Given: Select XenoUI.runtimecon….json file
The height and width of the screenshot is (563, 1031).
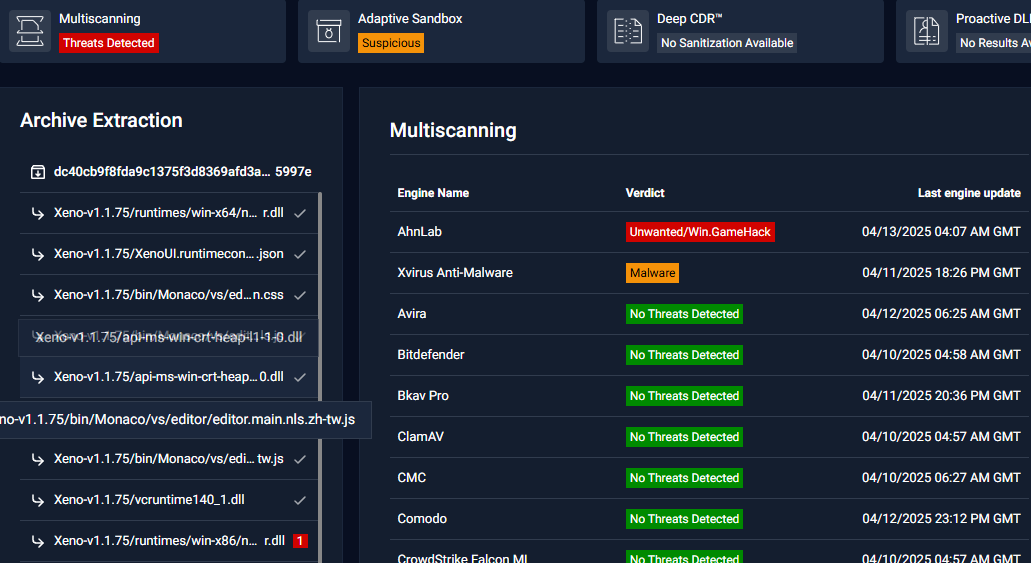Looking at the screenshot, I should 169,254.
